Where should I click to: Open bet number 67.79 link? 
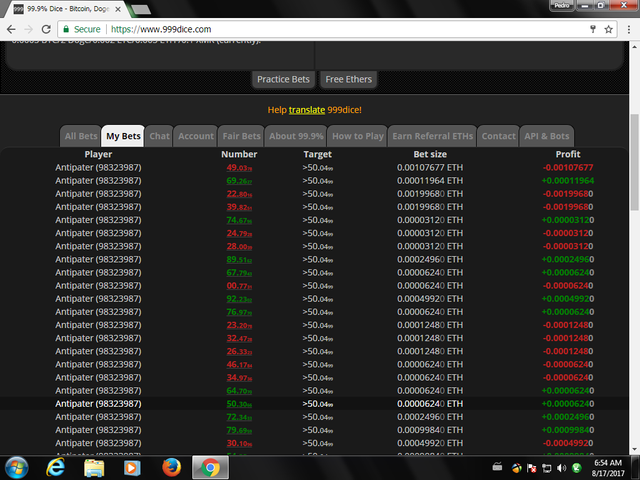[239, 273]
